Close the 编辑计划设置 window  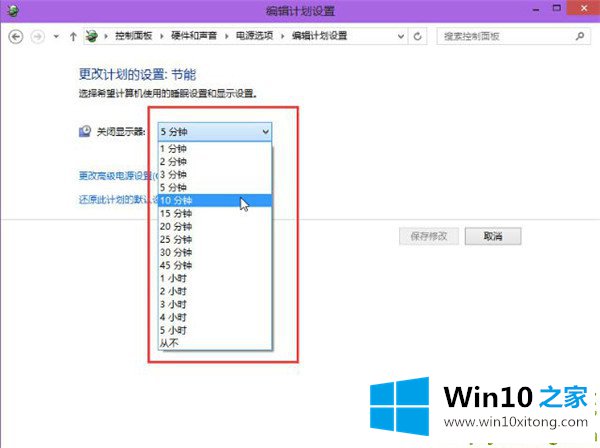click(584, 8)
